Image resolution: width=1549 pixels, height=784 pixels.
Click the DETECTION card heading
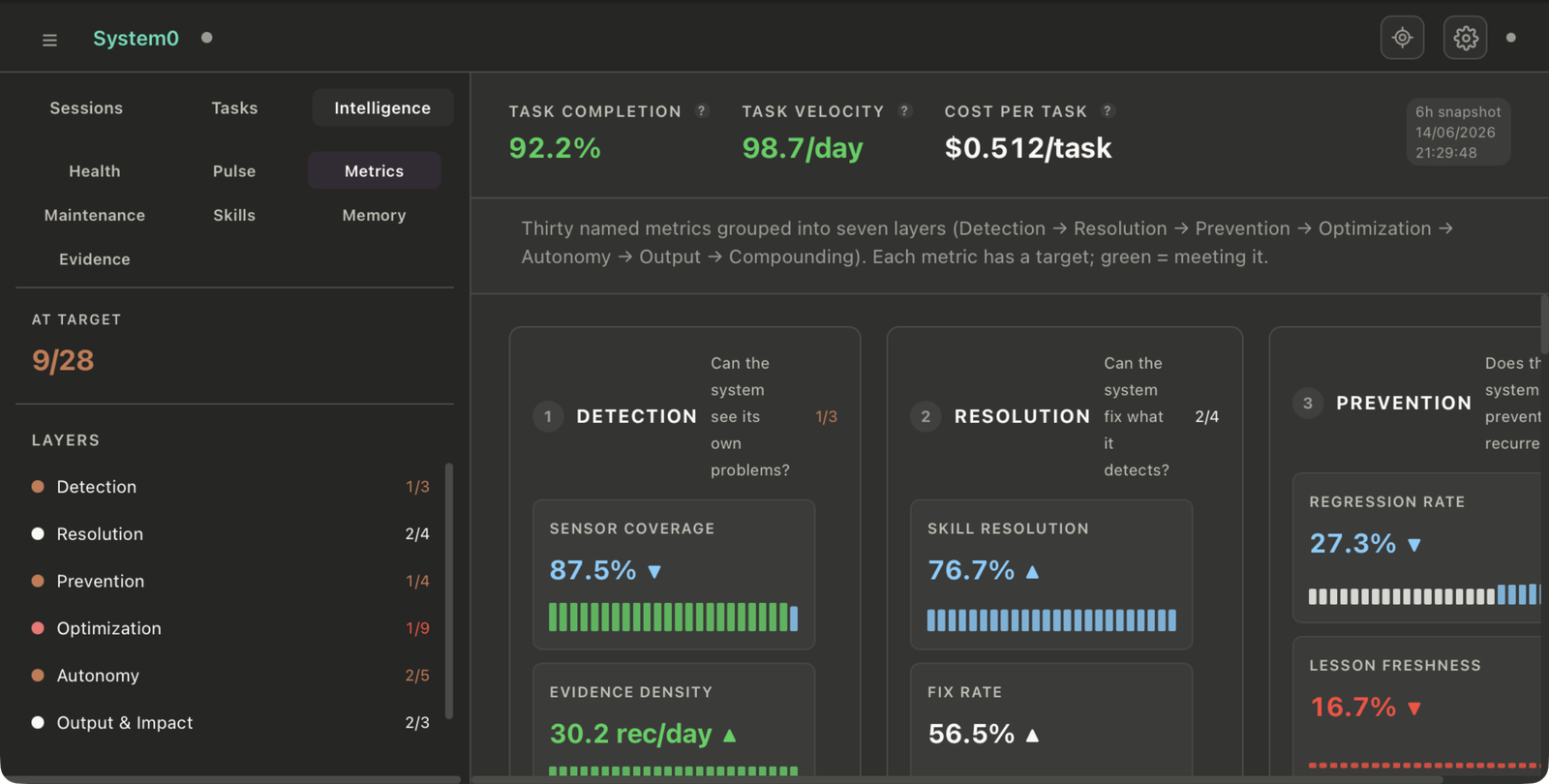tap(636, 416)
